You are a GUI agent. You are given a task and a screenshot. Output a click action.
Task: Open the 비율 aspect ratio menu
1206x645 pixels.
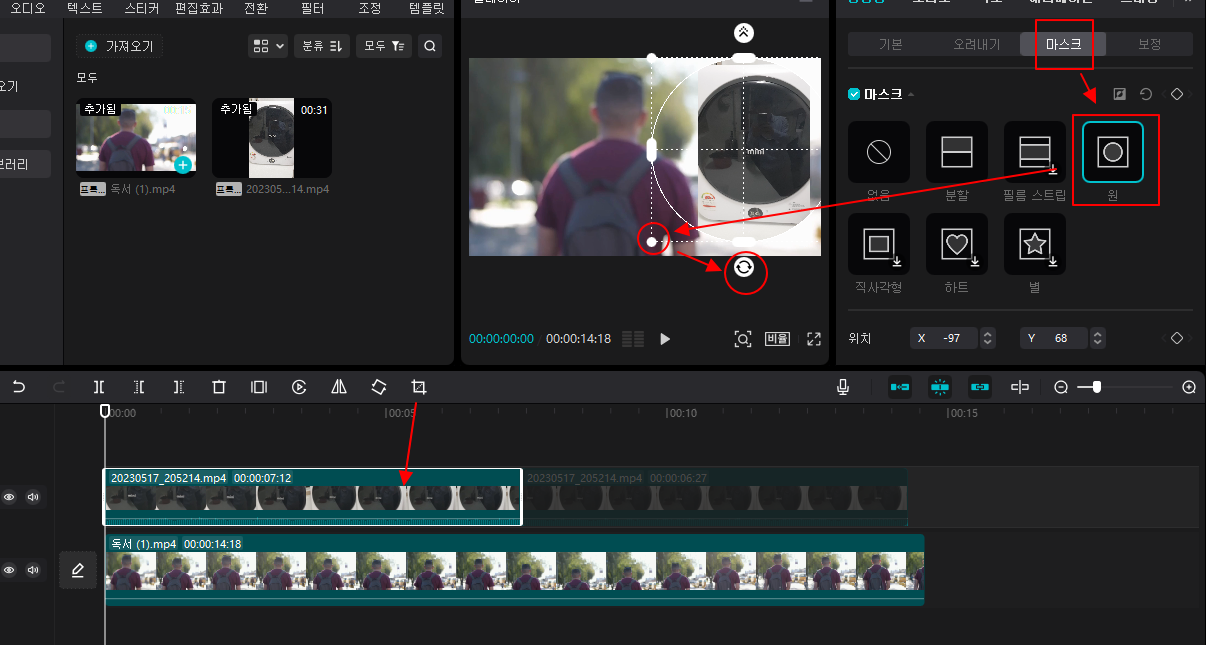click(778, 339)
